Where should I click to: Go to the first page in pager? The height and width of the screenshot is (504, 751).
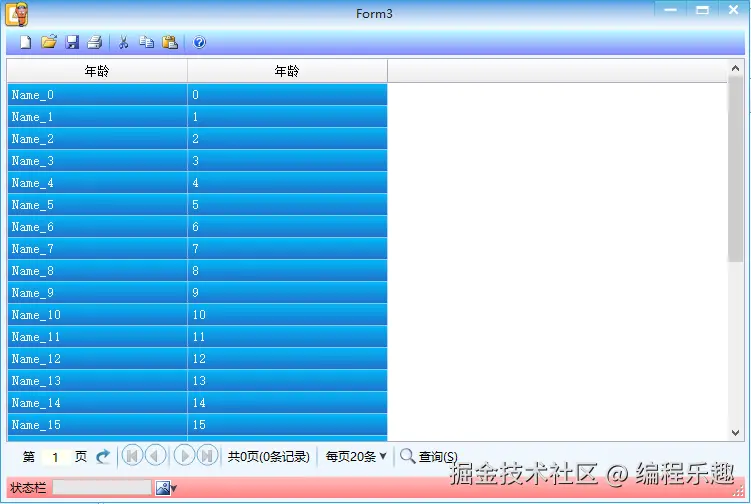pos(133,456)
